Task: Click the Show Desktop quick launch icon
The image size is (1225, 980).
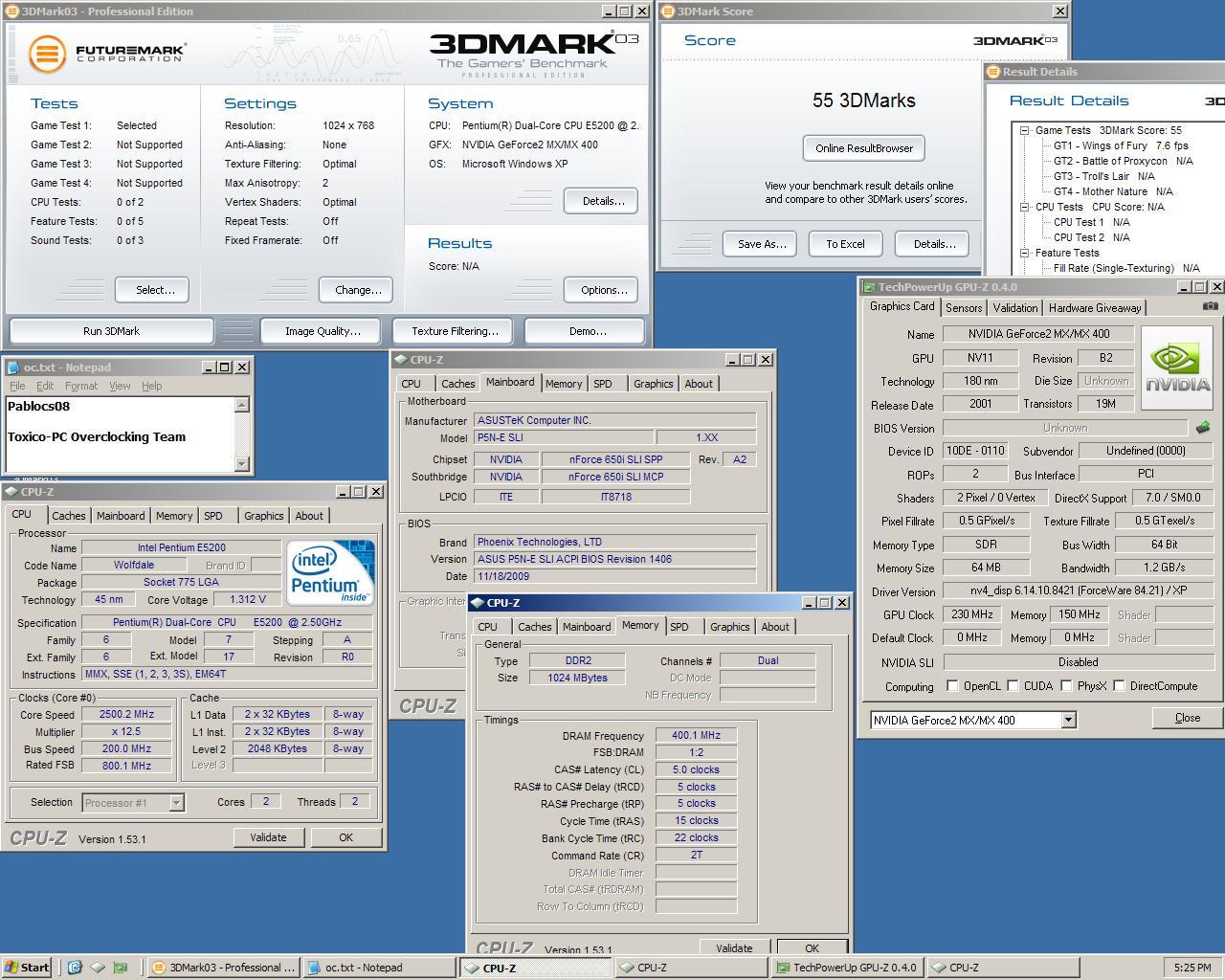Action: [98, 968]
